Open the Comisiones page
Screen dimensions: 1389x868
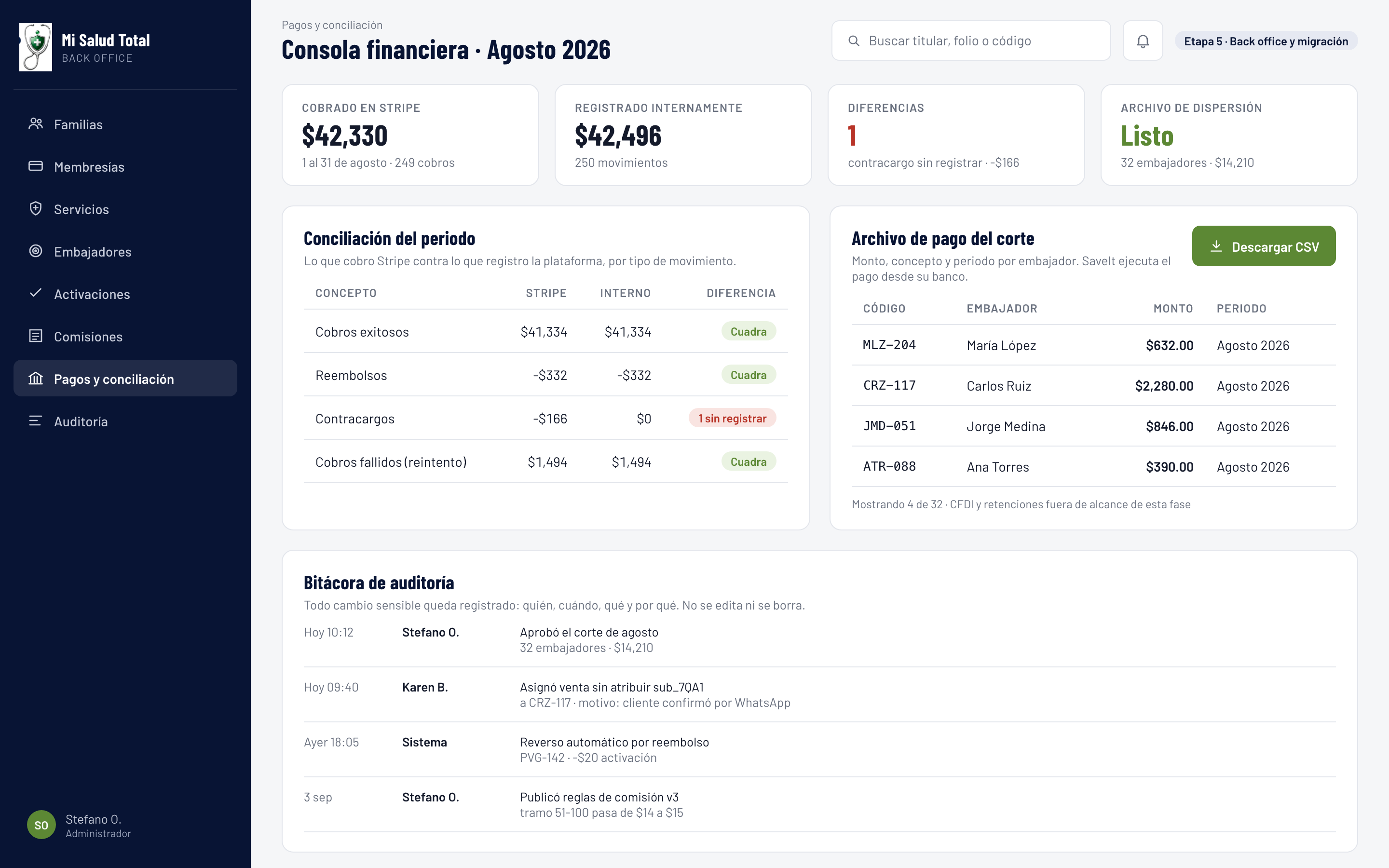[125, 337]
